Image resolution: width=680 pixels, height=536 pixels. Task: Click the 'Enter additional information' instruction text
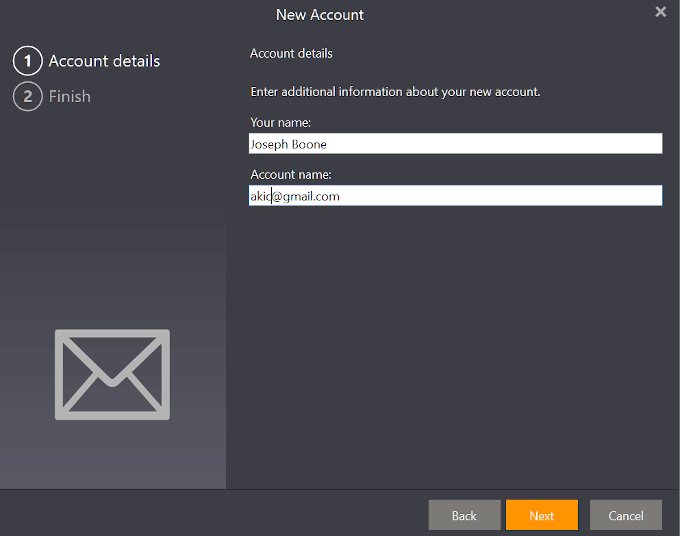click(x=396, y=92)
